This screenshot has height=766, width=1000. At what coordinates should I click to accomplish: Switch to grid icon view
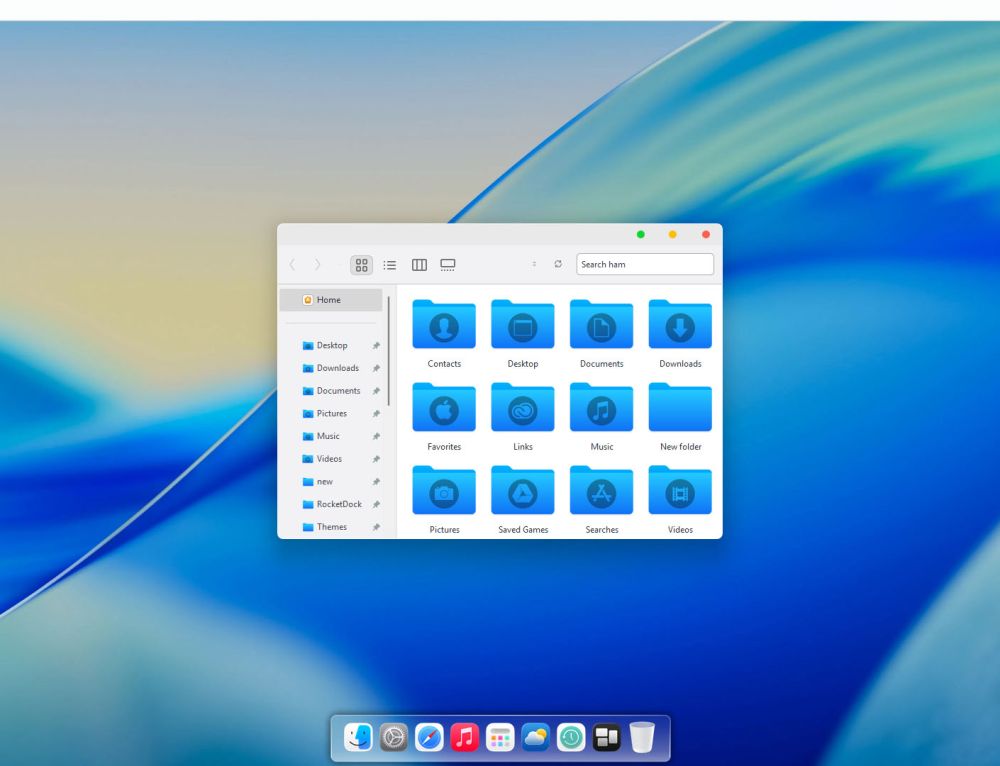pos(360,264)
